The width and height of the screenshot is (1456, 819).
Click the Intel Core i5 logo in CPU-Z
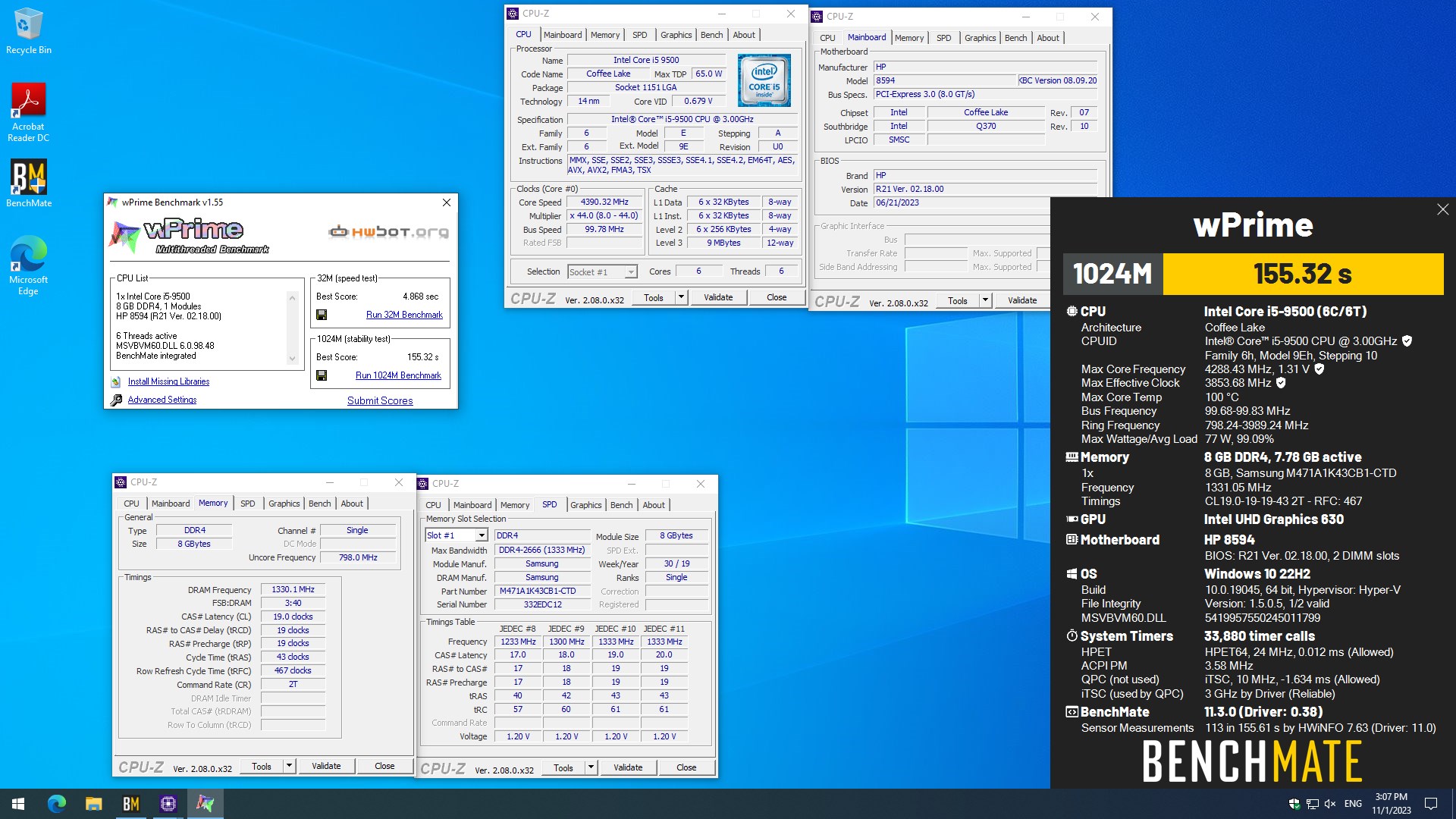pos(764,80)
